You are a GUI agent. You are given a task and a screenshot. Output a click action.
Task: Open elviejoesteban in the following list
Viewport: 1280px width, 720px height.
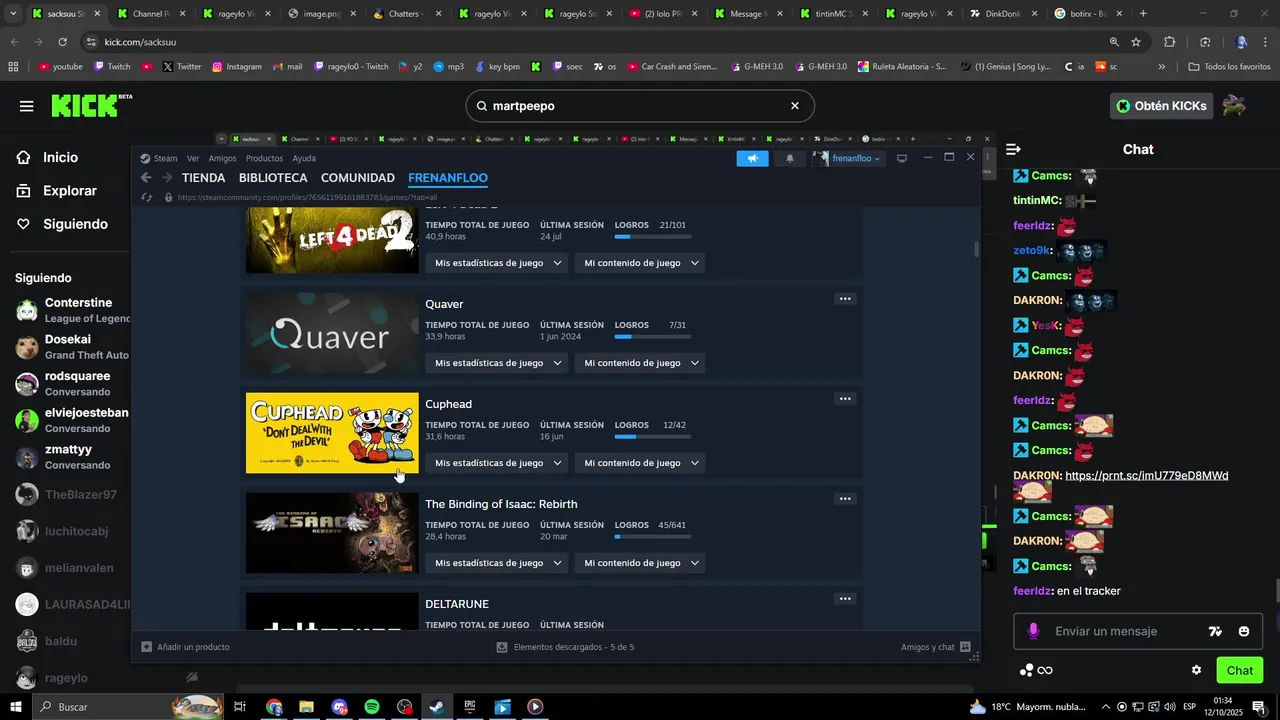[70, 420]
